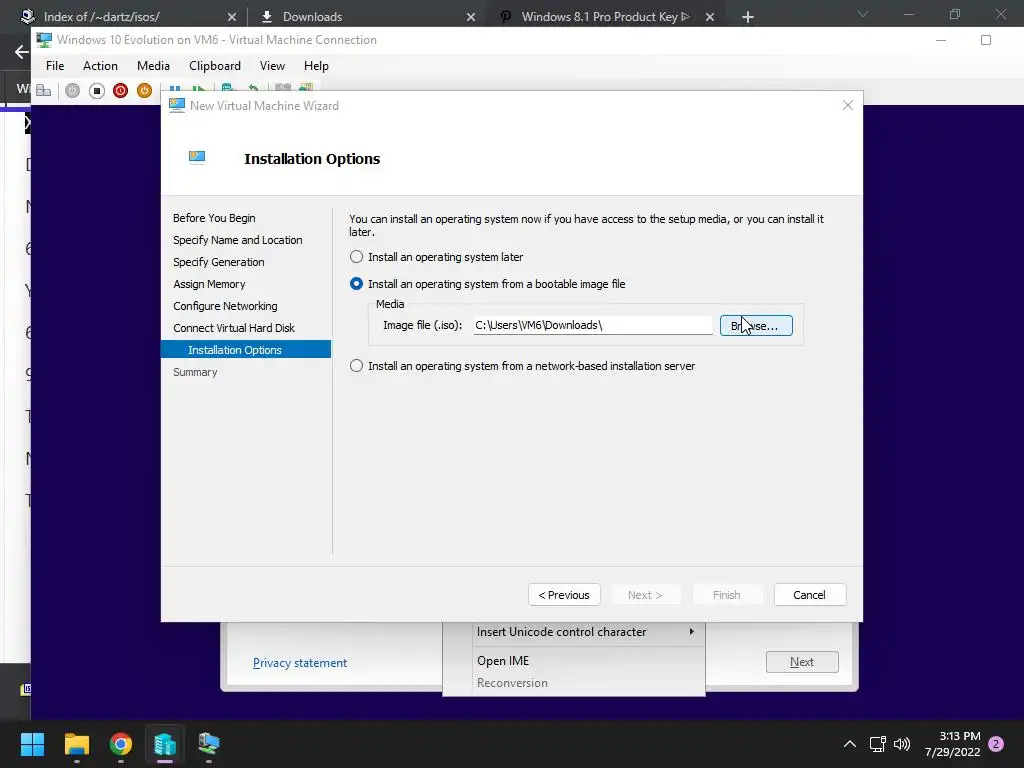Open the notification count badge
This screenshot has height=768, width=1024.
click(x=996, y=744)
